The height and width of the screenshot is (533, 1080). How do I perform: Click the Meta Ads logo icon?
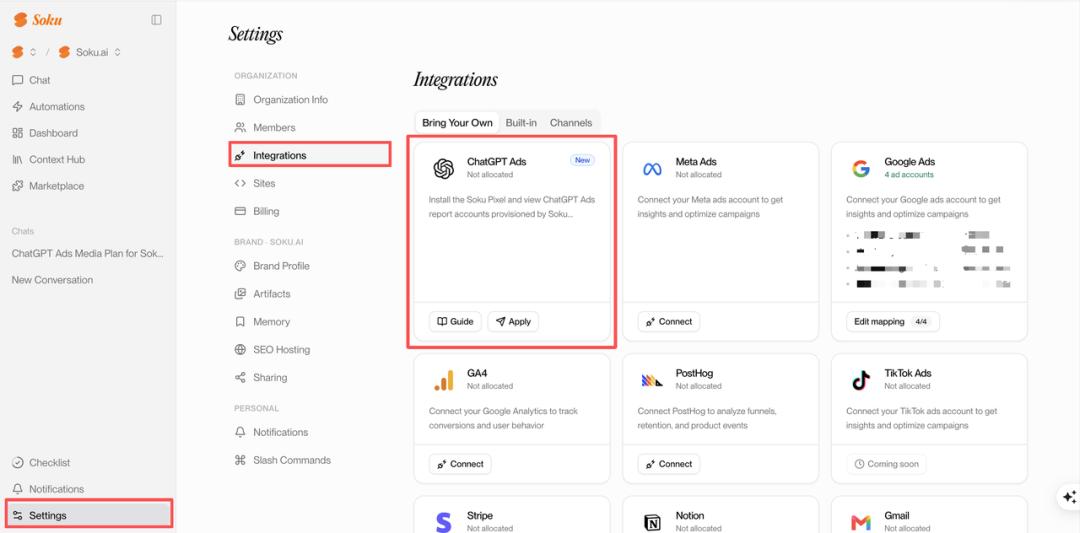coord(652,169)
